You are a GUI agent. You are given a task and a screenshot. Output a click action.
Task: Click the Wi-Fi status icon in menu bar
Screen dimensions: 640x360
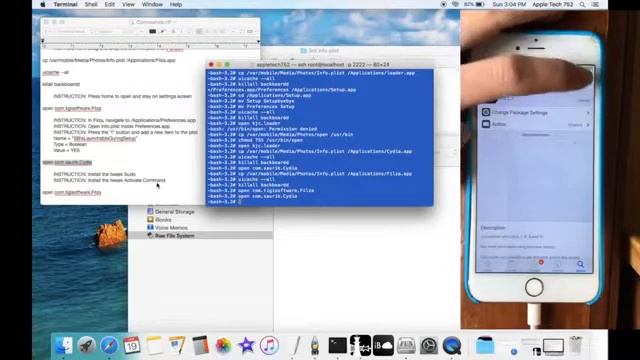tap(456, 4)
